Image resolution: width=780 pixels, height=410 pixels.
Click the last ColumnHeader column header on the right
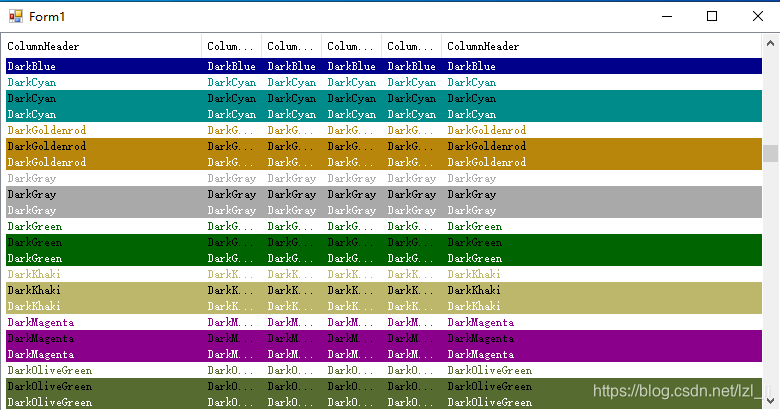(602, 46)
